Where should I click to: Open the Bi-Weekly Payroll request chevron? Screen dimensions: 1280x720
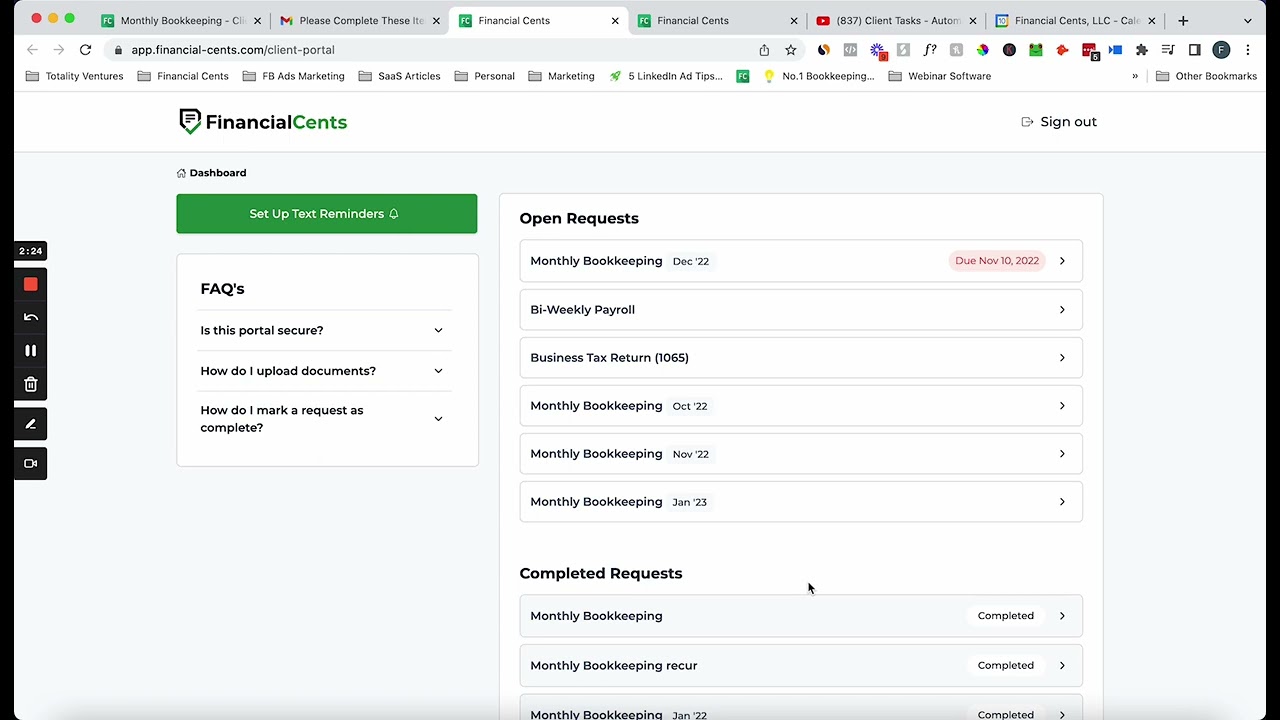coord(1062,310)
